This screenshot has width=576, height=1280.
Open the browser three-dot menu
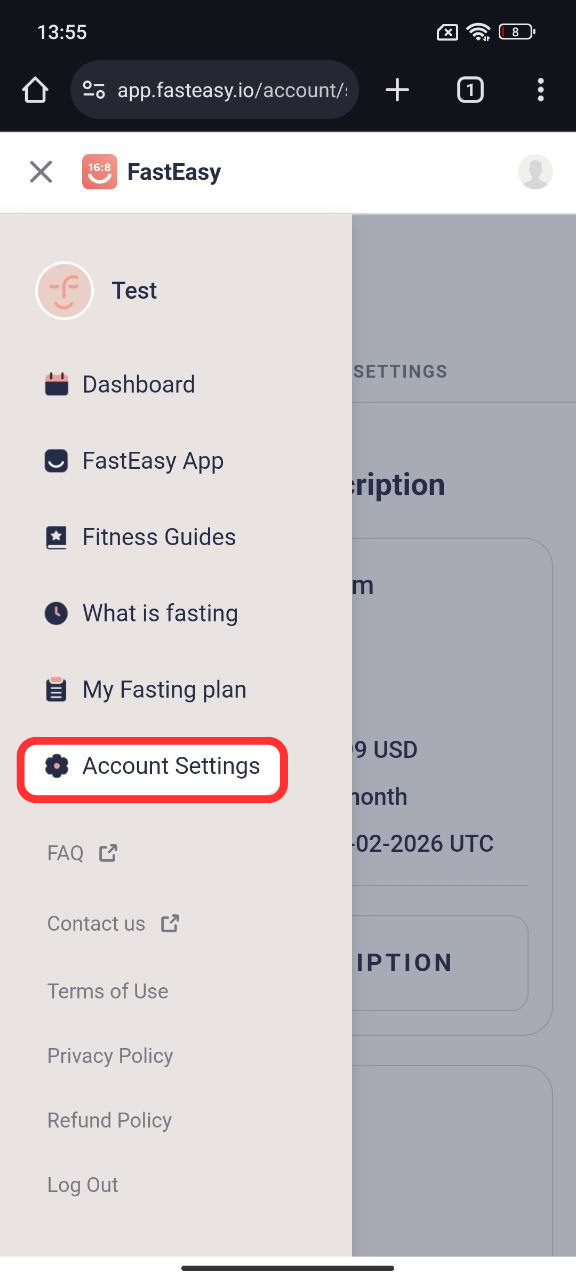click(x=540, y=90)
